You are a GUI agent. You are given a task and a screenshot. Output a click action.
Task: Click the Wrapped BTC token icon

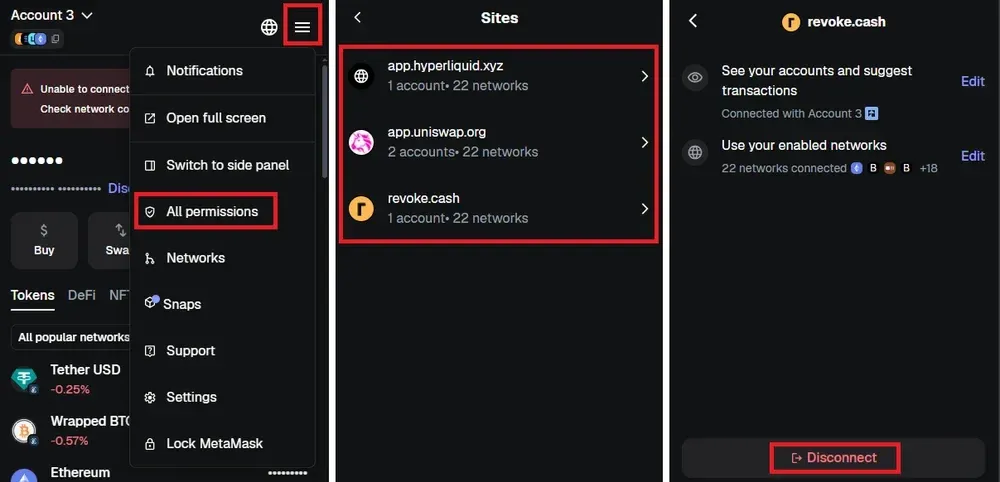24,431
